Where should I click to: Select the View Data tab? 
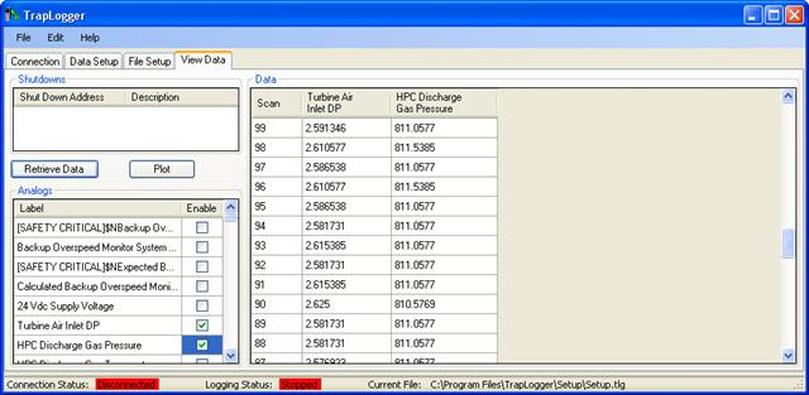203,60
